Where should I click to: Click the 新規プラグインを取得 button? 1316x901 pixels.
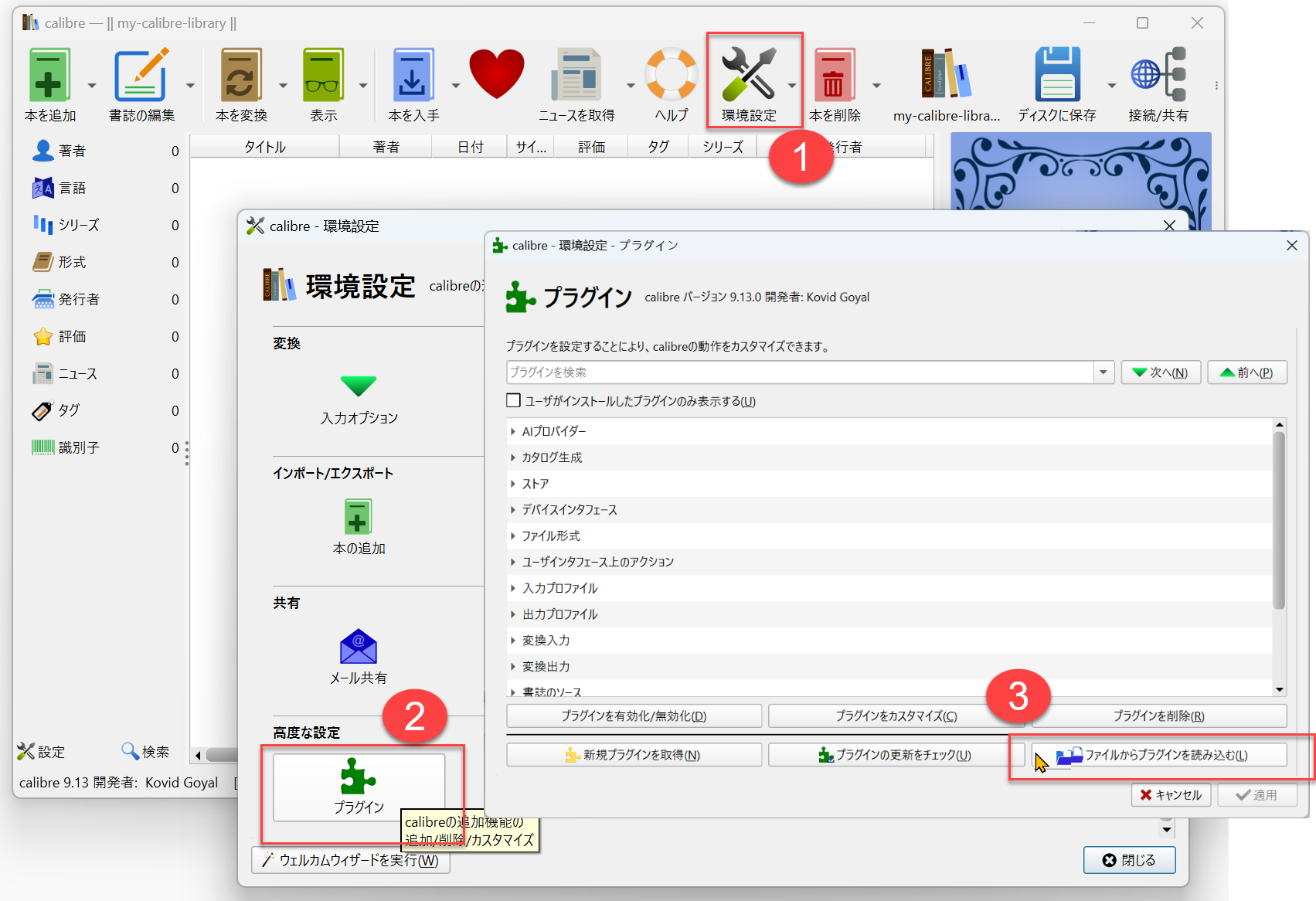coord(634,755)
